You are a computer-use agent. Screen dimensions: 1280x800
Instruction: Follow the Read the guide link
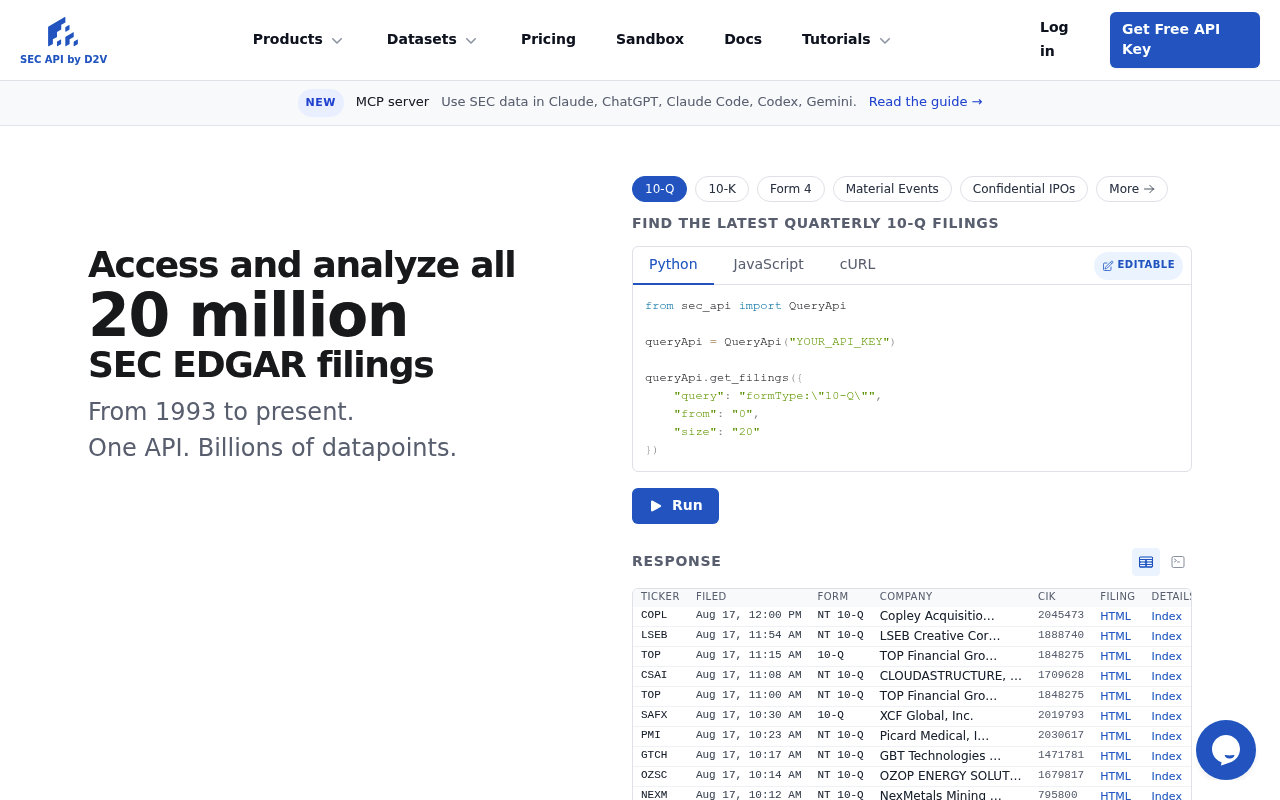tap(926, 102)
